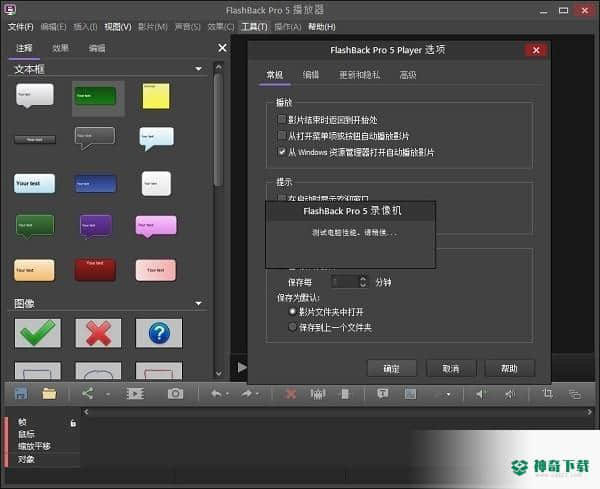Screen dimensions: 600x489
Task: Click the Open folder toolbar icon
Action: tap(49, 393)
